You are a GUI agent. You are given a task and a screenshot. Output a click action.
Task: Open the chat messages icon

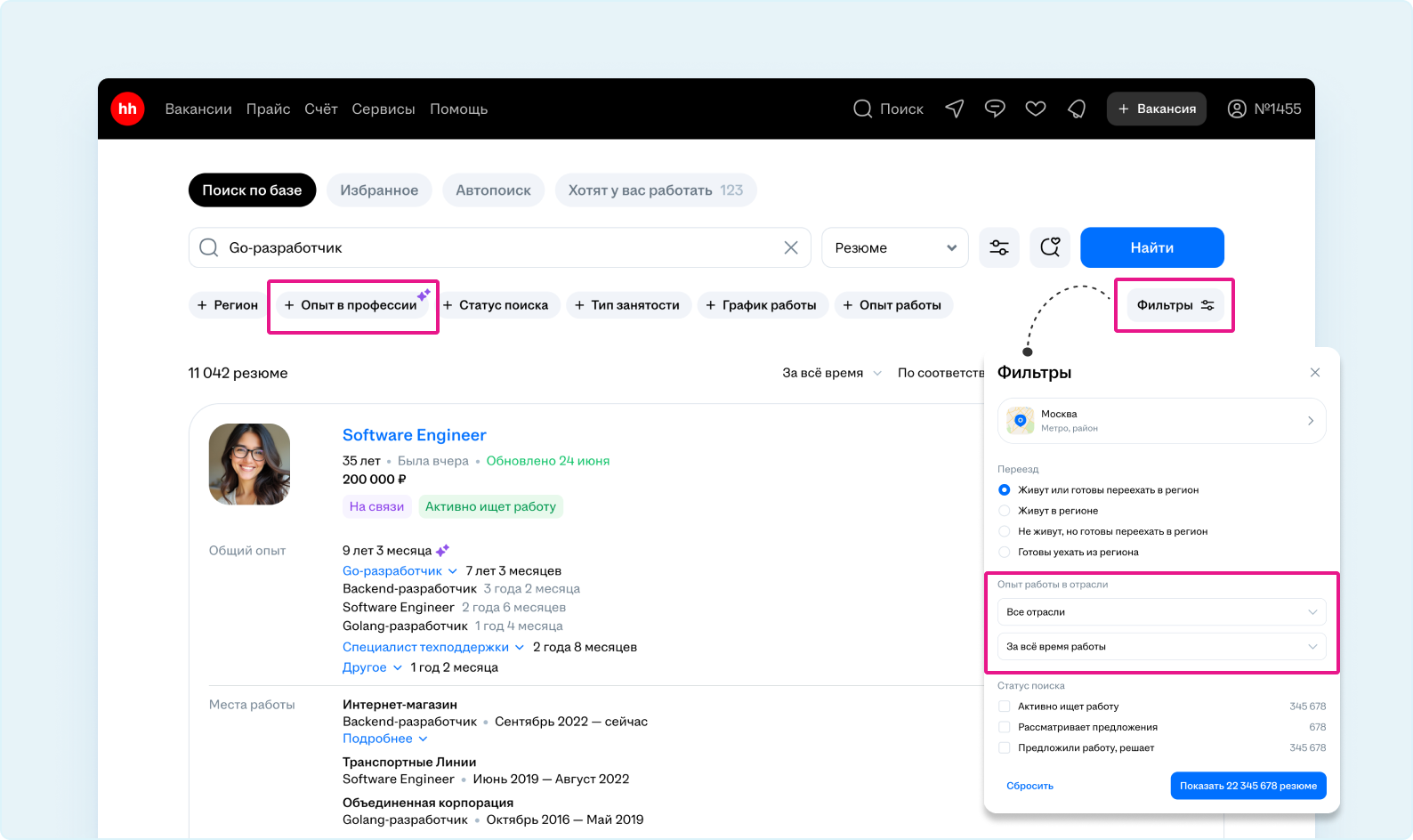coord(995,109)
